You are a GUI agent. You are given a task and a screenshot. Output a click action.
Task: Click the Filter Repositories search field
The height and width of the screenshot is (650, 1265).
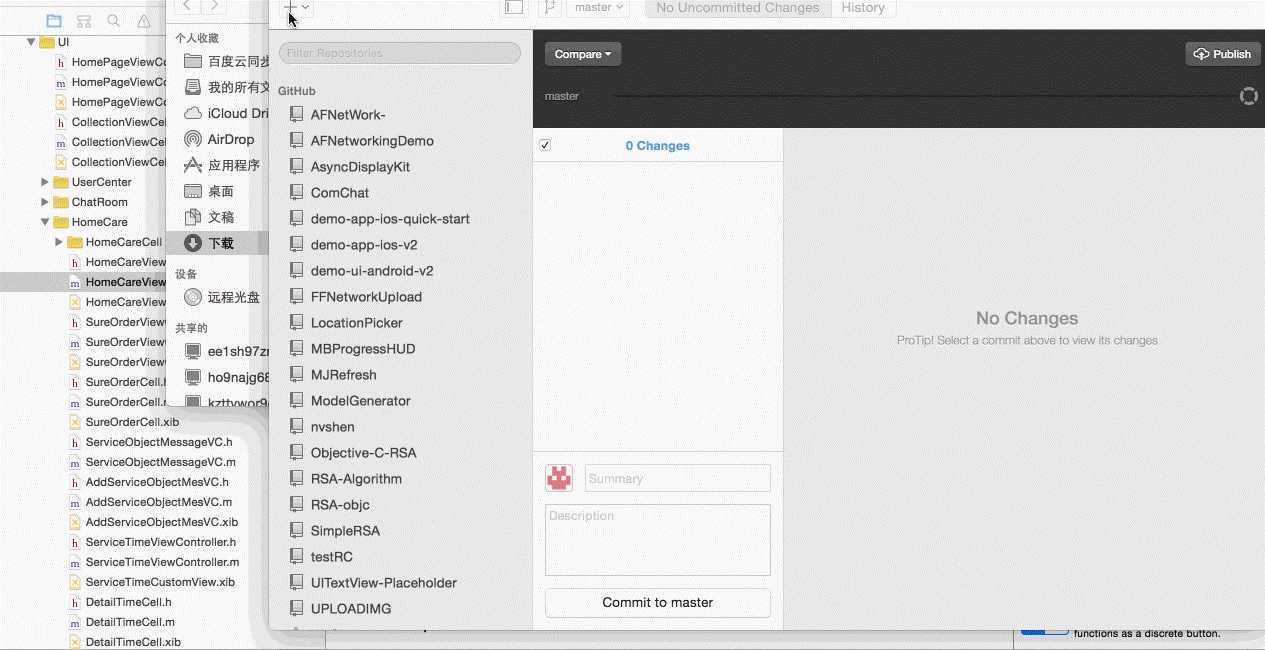(400, 53)
